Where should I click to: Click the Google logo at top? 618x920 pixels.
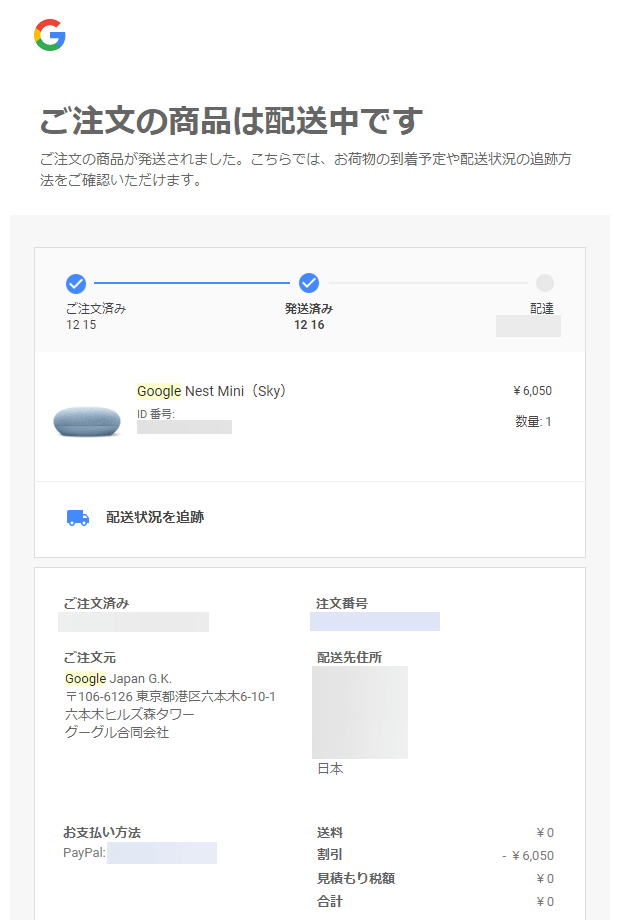pos(50,35)
